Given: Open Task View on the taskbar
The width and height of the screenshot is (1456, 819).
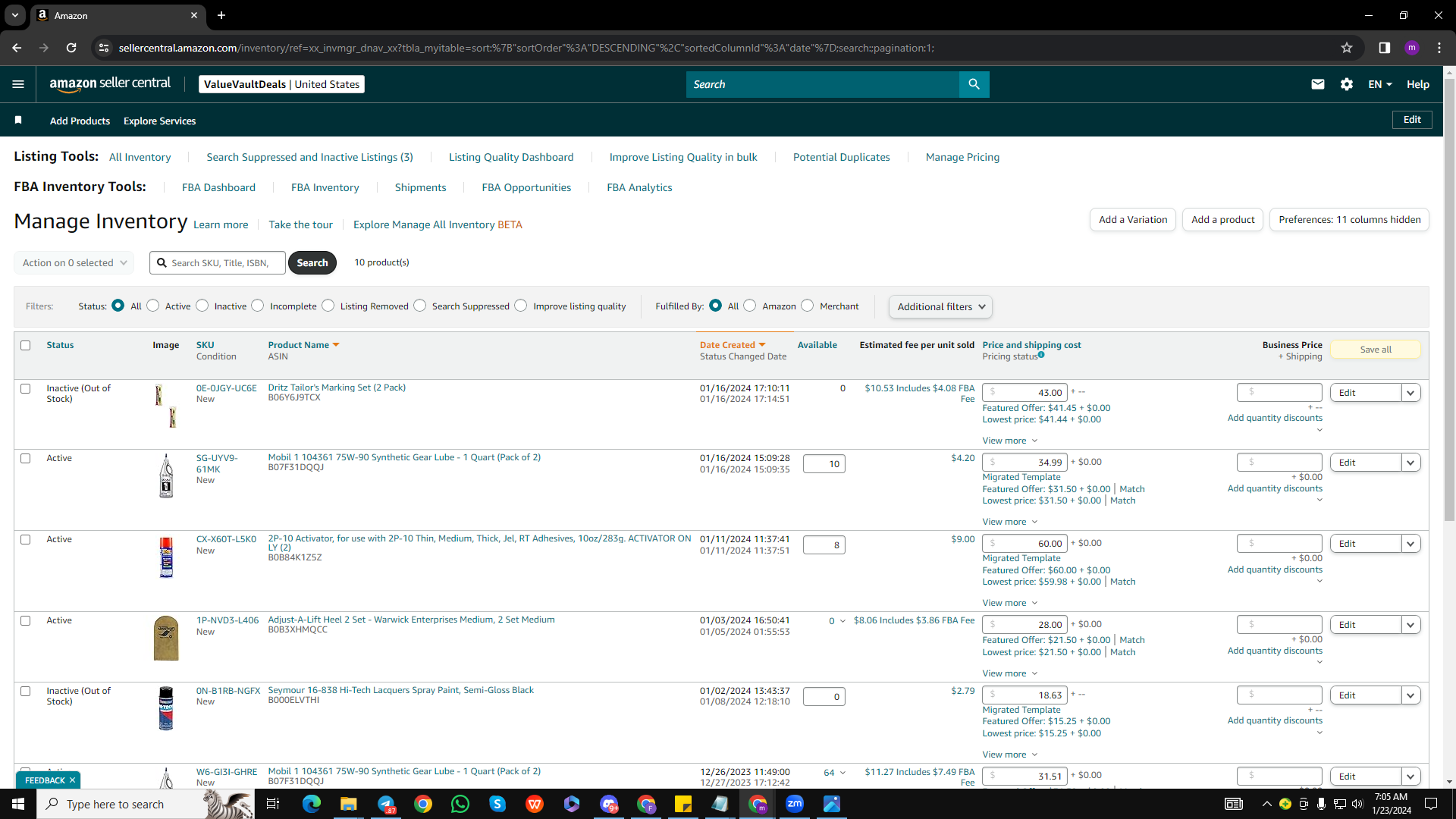Looking at the screenshot, I should point(273,804).
